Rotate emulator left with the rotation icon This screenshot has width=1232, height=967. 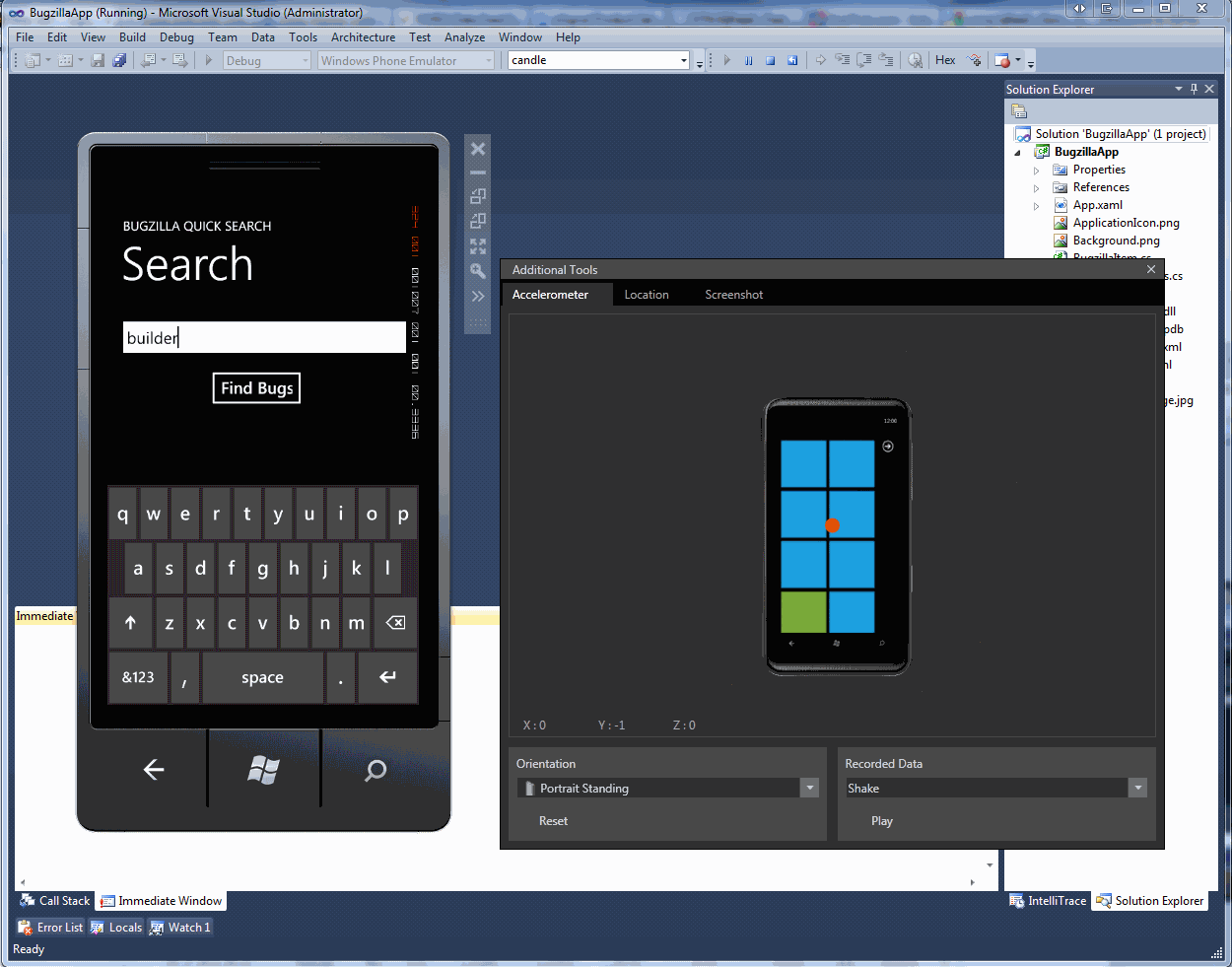tap(478, 196)
